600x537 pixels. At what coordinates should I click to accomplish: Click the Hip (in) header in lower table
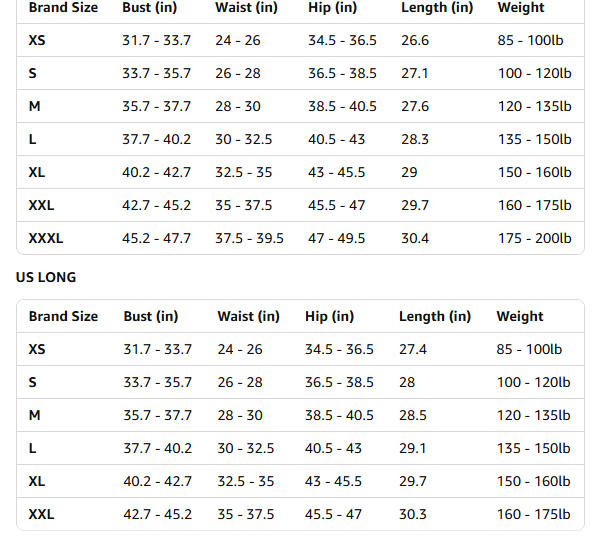[x=329, y=316]
